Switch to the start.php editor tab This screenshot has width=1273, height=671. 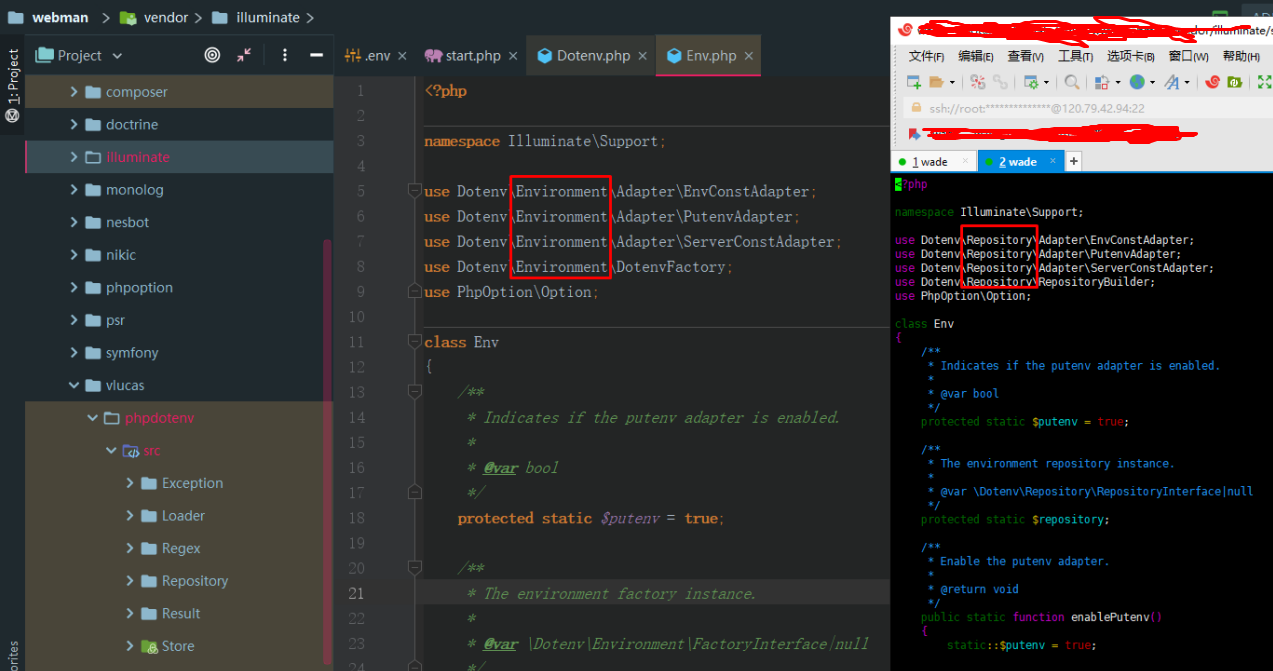pos(473,56)
